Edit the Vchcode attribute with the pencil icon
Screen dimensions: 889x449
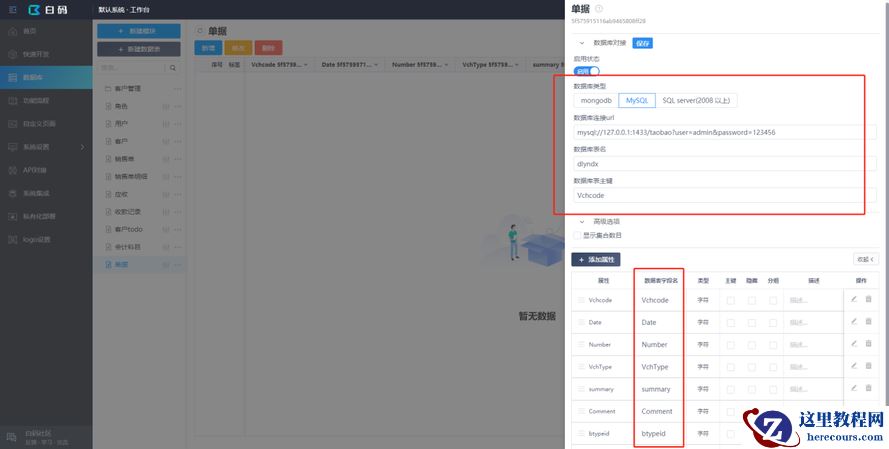pos(854,299)
